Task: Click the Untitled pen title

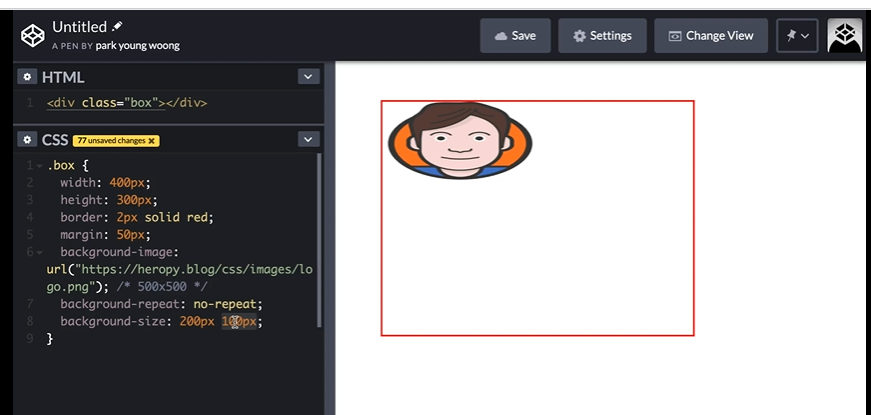Action: pyautogui.click(x=79, y=27)
